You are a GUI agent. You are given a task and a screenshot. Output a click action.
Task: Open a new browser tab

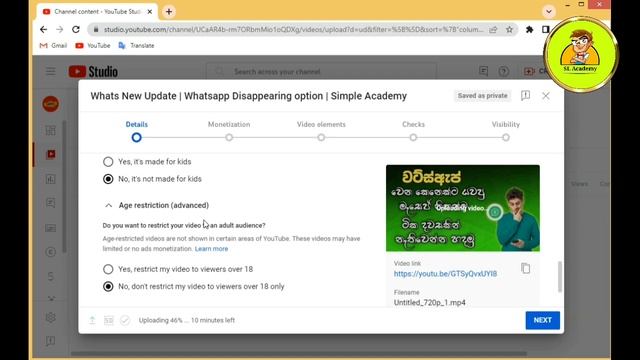[169, 12]
